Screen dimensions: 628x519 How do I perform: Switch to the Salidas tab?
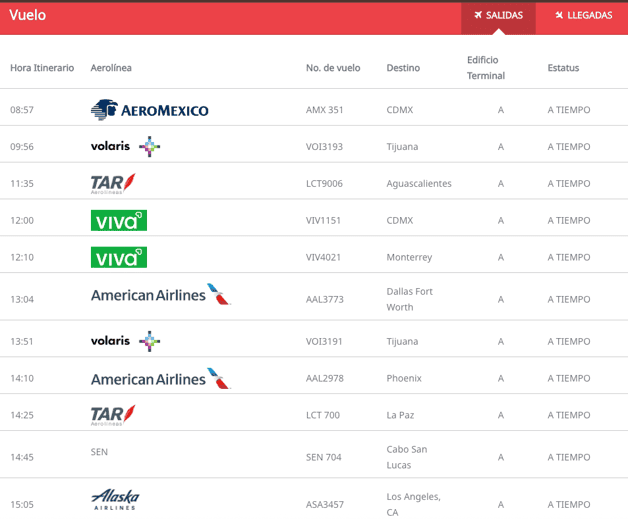click(498, 16)
